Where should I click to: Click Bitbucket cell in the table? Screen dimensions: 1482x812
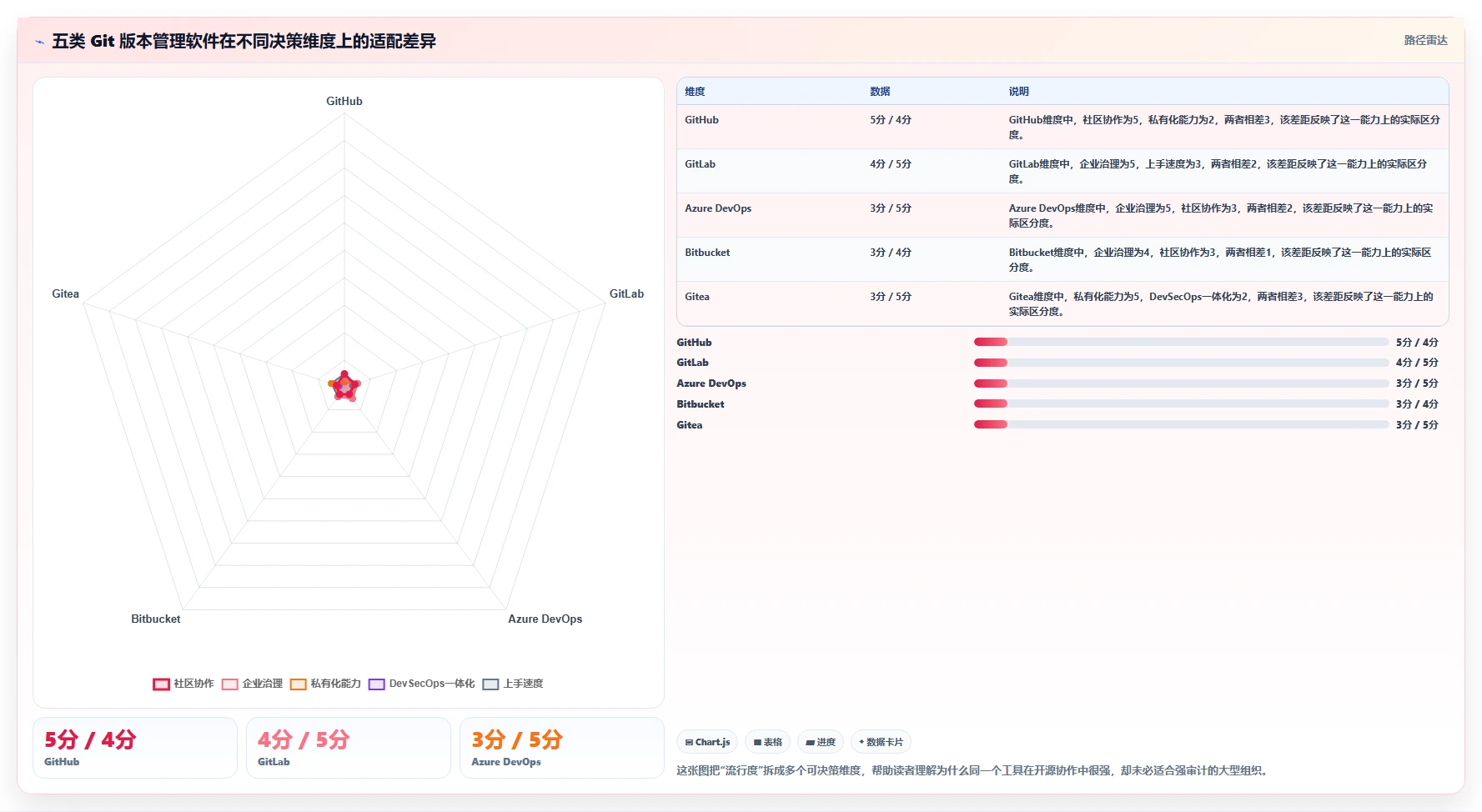[x=707, y=253]
